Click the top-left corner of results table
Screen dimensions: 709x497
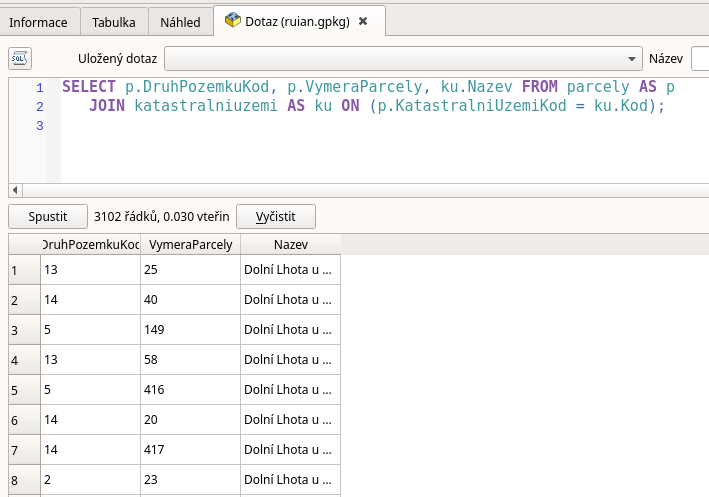tap(24, 245)
